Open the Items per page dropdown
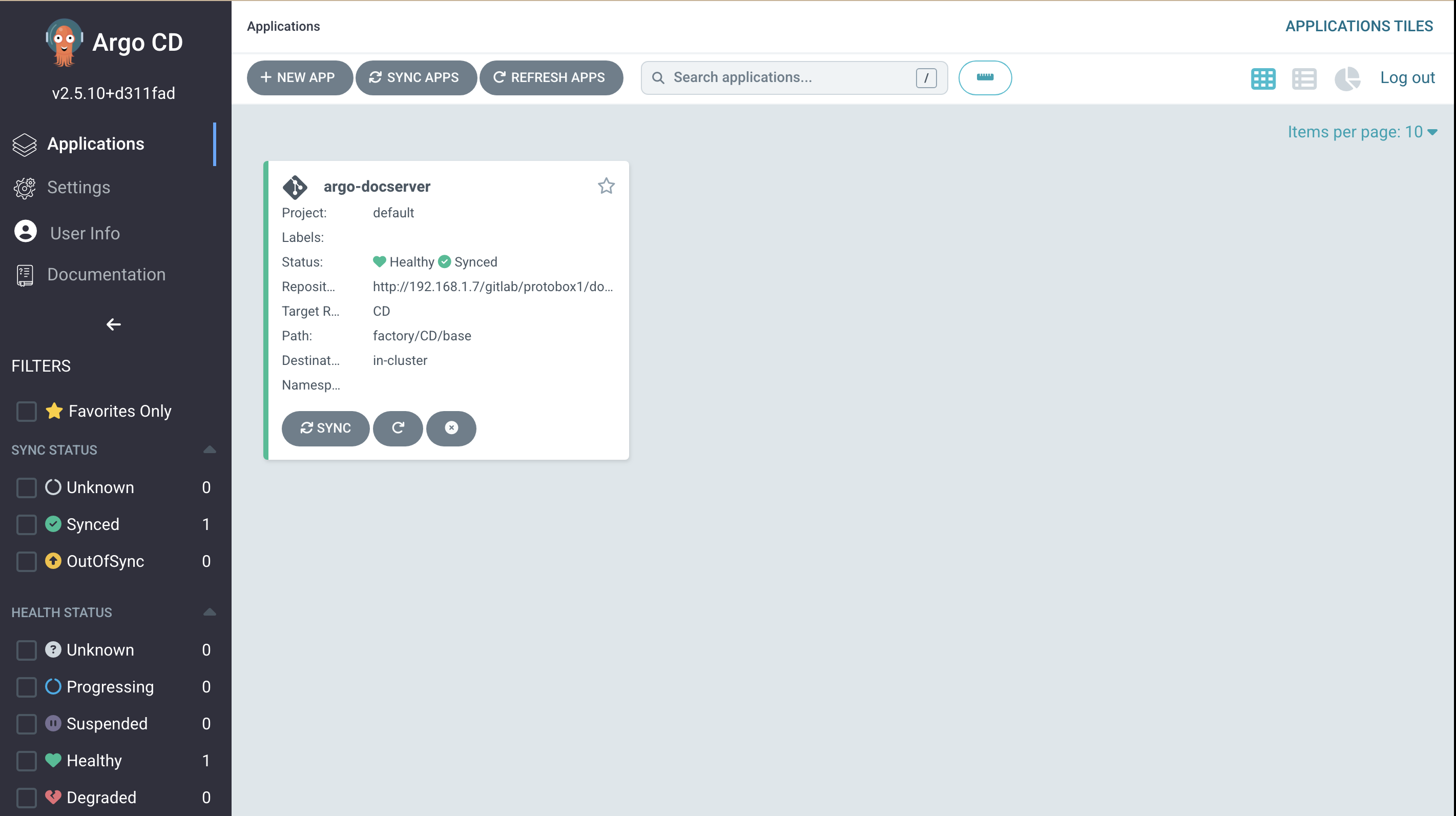The image size is (1456, 816). point(1362,132)
